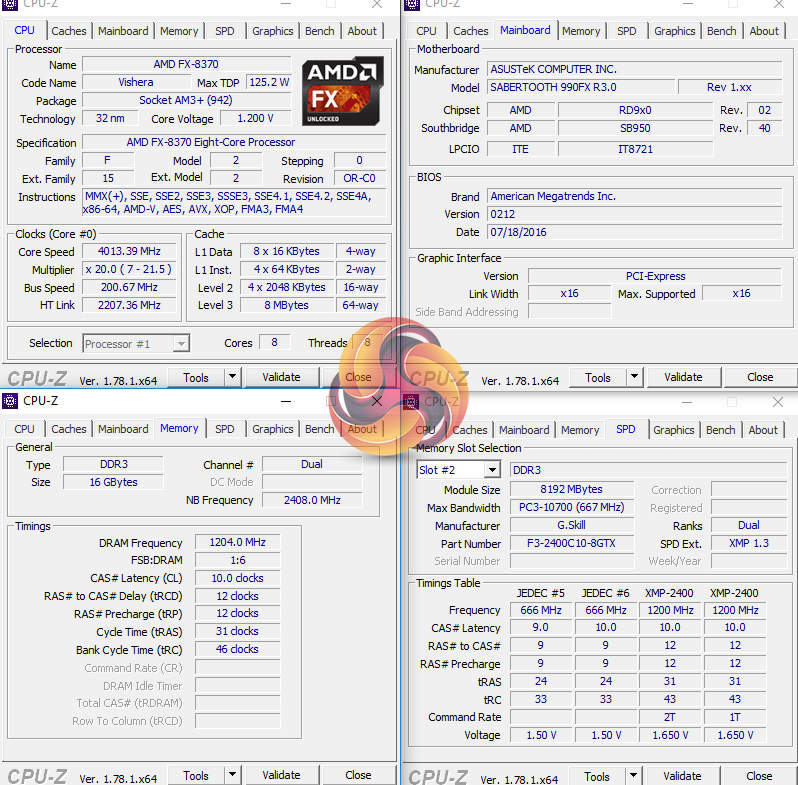Click the Cores count 8 field
798x785 pixels.
tap(275, 343)
